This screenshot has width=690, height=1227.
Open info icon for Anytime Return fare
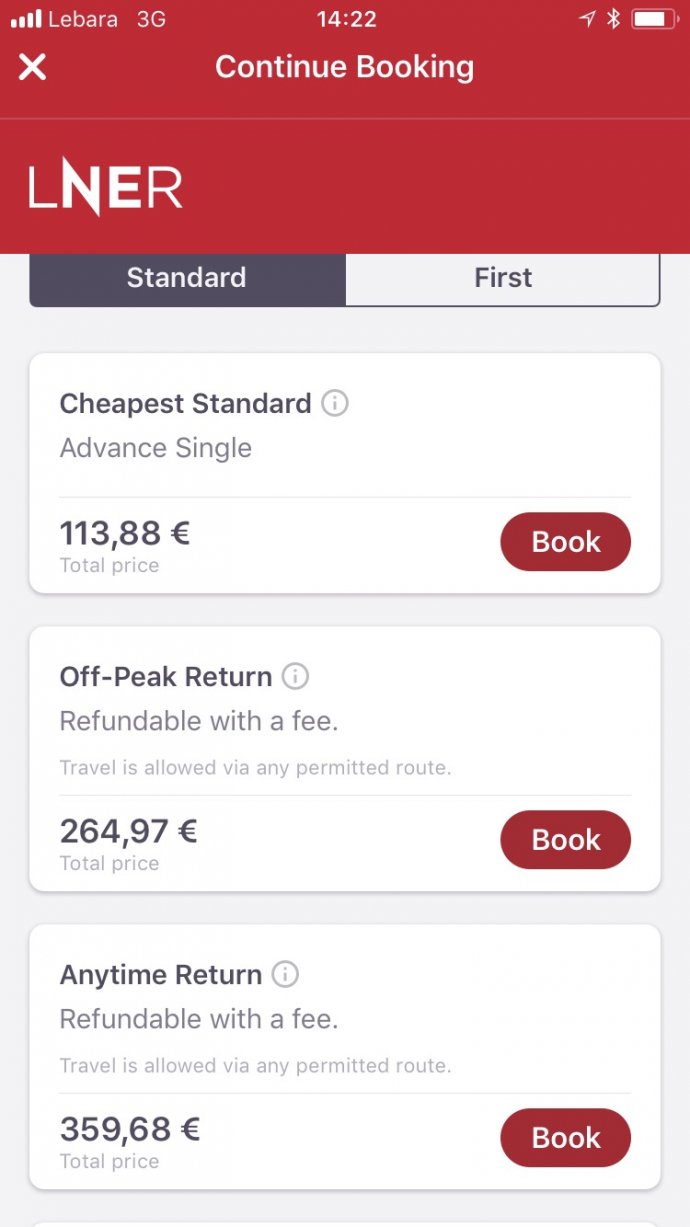(287, 975)
